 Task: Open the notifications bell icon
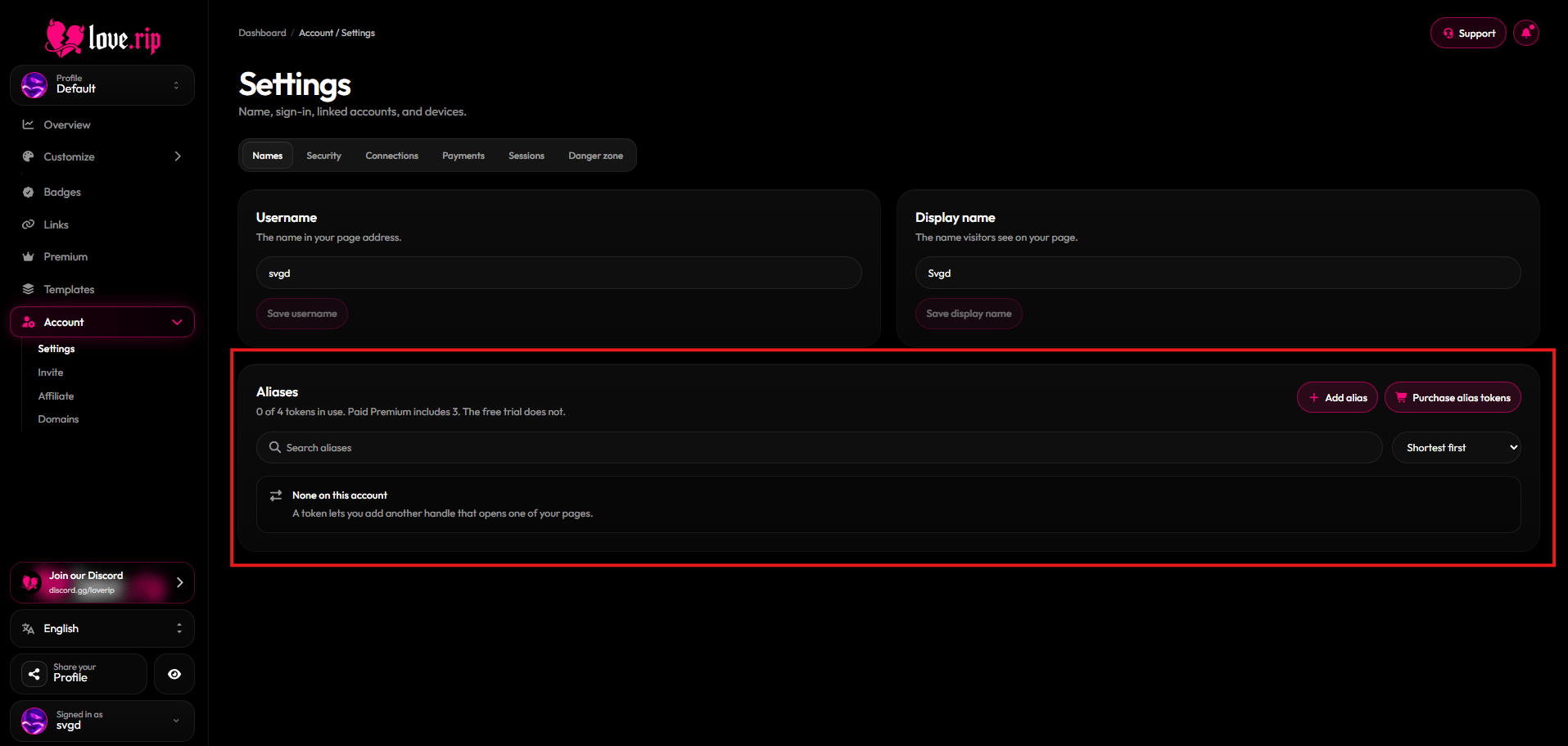(x=1526, y=33)
